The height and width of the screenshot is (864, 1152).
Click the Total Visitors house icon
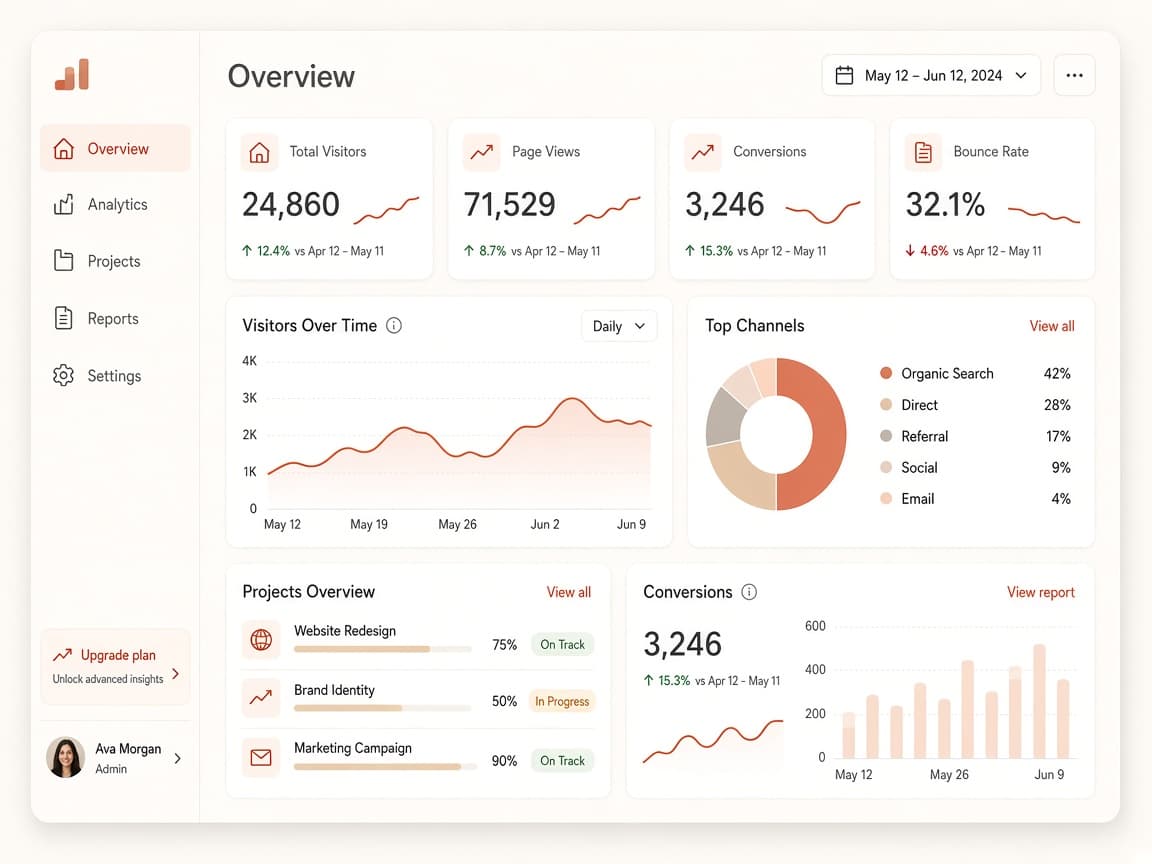click(x=259, y=152)
